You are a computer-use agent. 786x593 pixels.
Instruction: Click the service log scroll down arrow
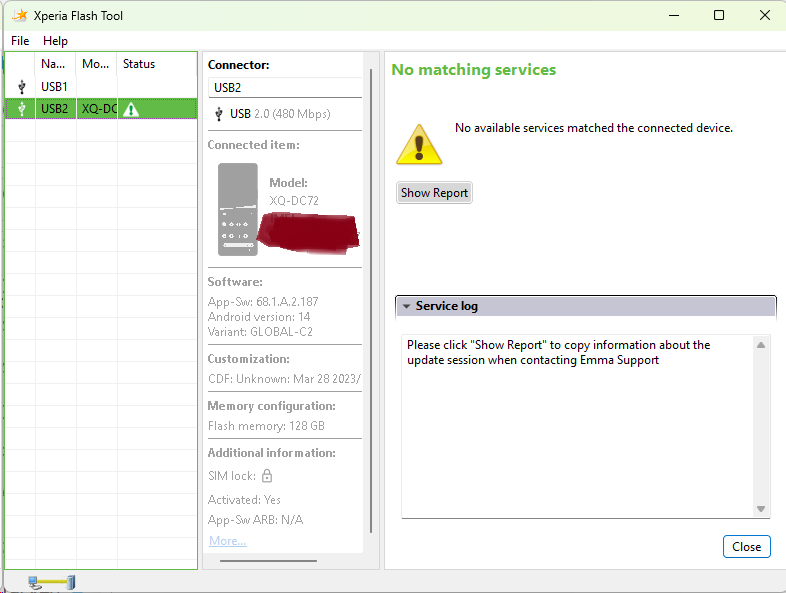[761, 509]
